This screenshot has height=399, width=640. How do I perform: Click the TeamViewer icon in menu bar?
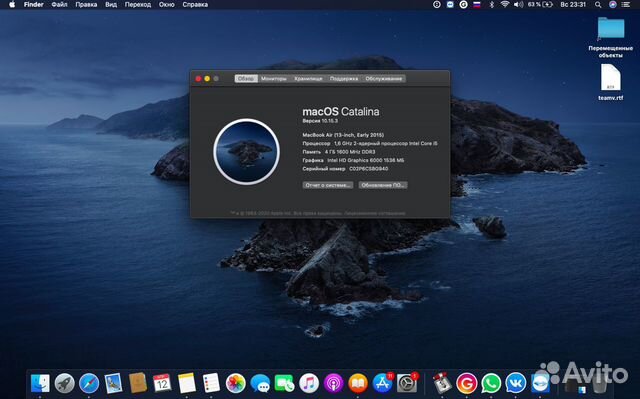450,4
